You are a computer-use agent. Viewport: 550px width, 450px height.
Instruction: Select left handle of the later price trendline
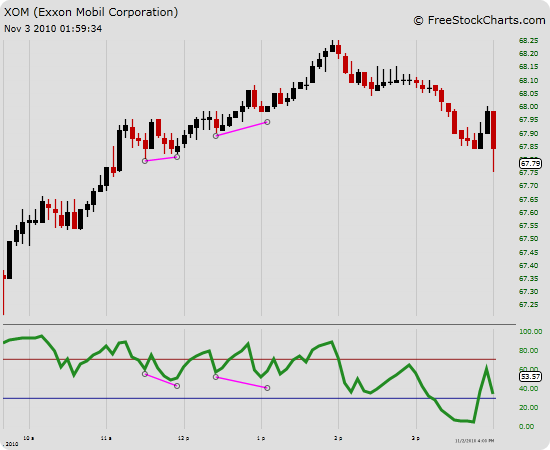[216, 136]
